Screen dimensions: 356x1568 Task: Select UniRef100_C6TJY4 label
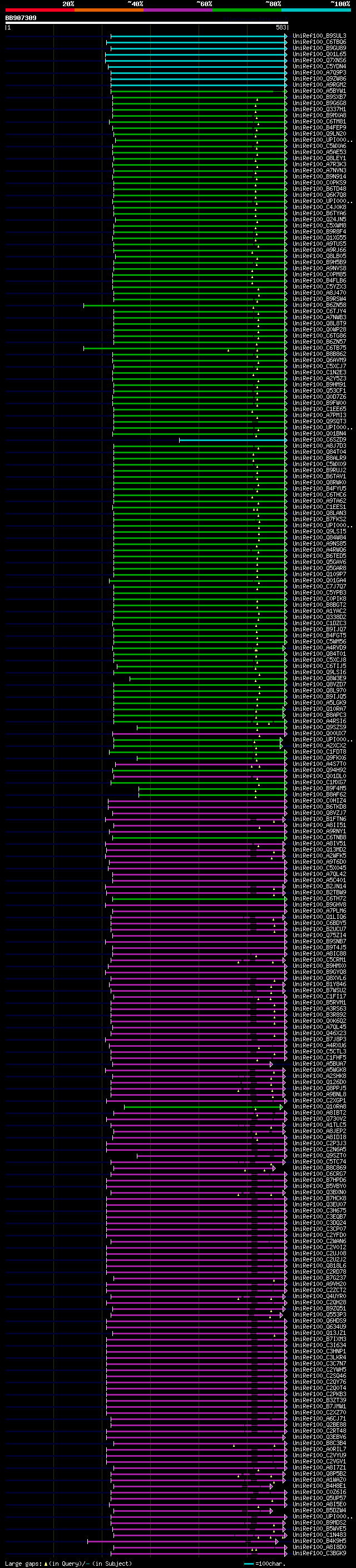coord(319,311)
